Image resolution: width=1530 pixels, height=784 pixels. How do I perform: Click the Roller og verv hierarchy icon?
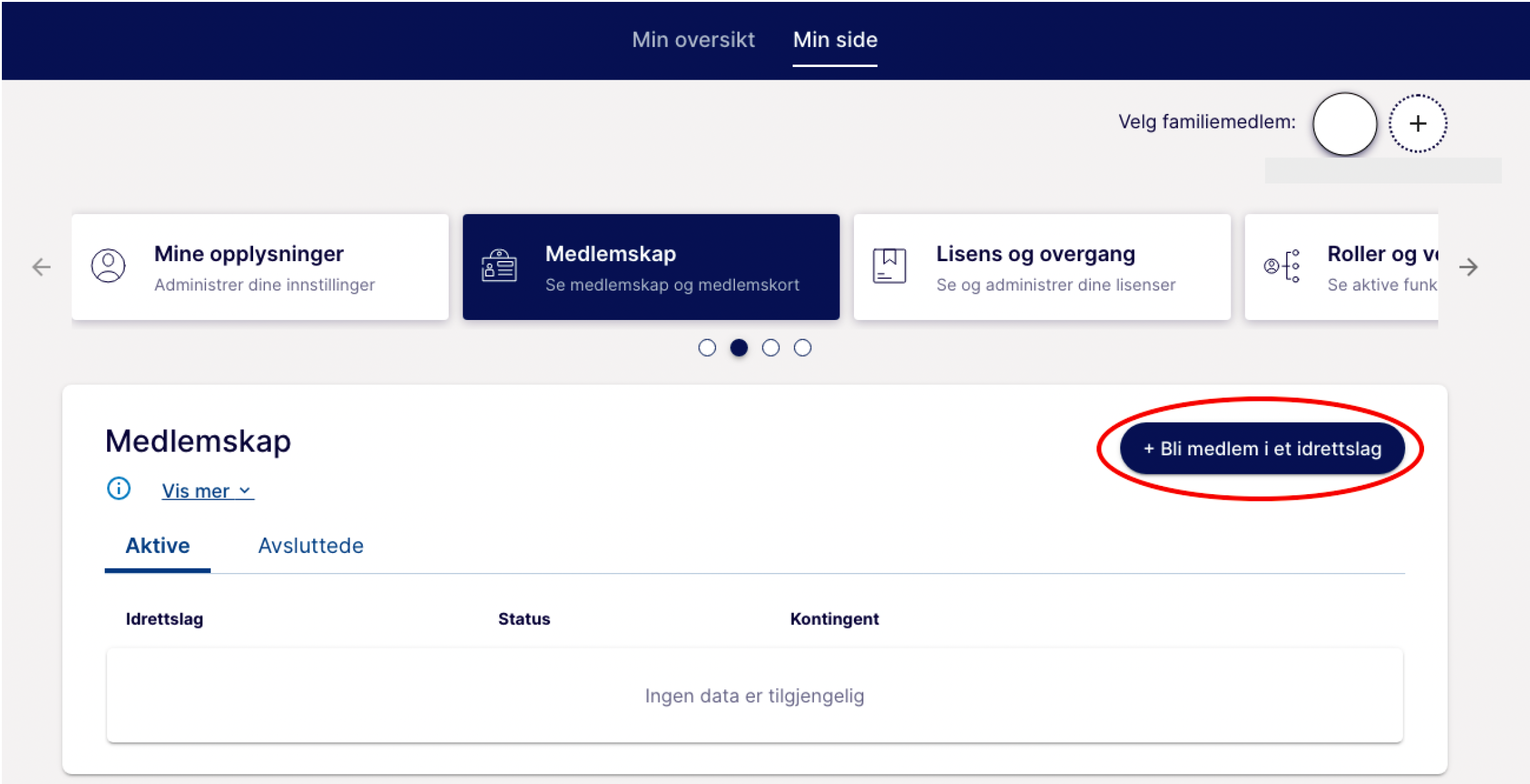click(1282, 266)
